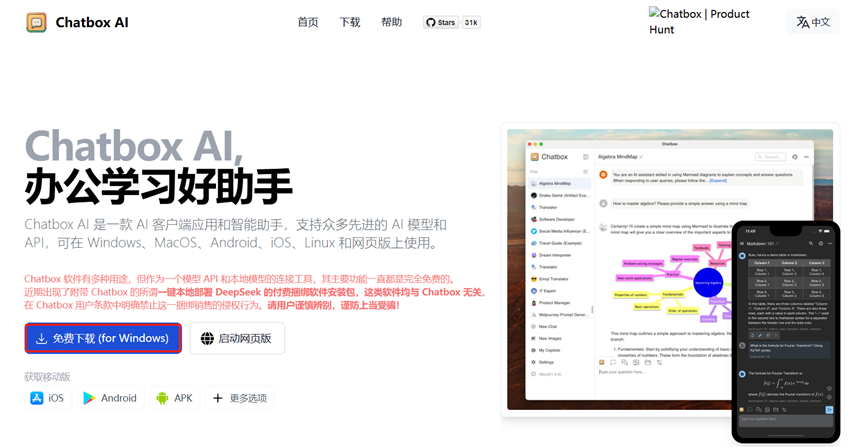The width and height of the screenshot is (865, 447).
Task: Open the 中文 language switcher
Action: click(813, 22)
